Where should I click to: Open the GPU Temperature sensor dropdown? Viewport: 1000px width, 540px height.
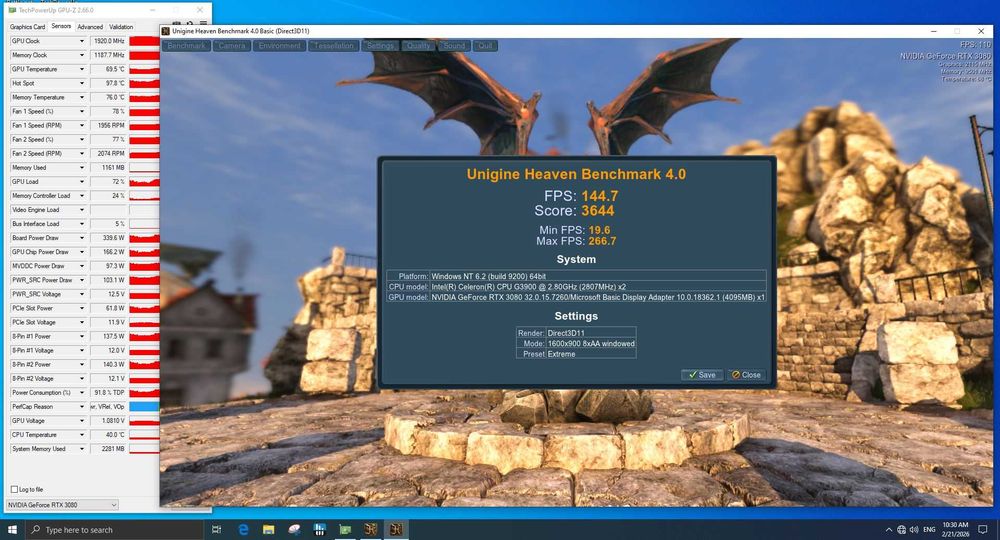click(x=82, y=69)
